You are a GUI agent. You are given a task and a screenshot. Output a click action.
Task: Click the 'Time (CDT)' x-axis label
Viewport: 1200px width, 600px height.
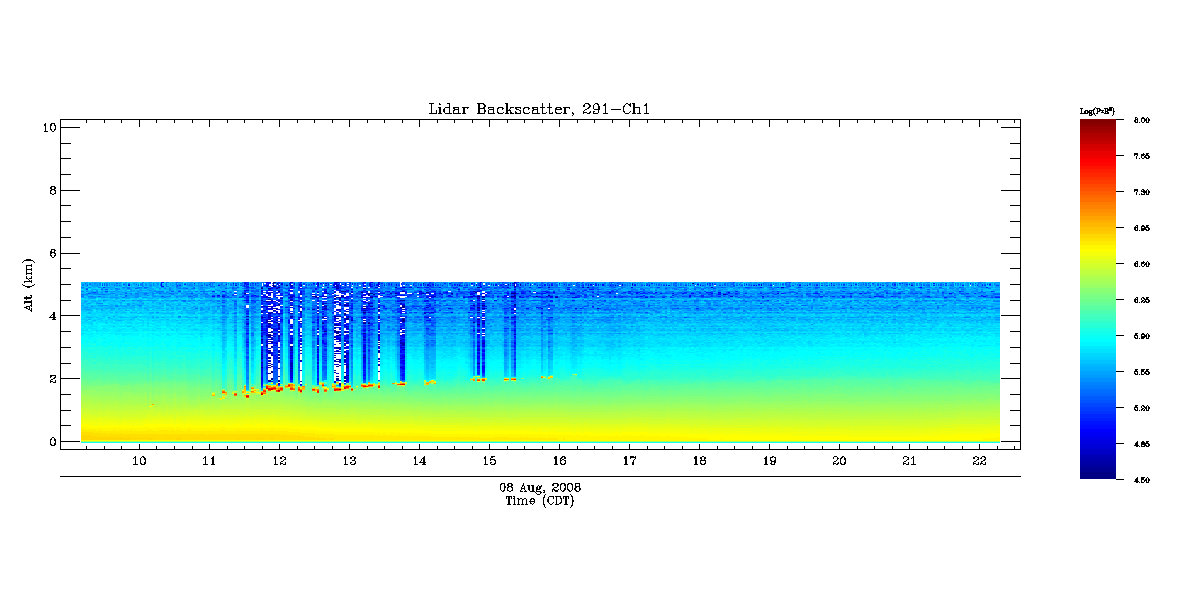[x=540, y=500]
